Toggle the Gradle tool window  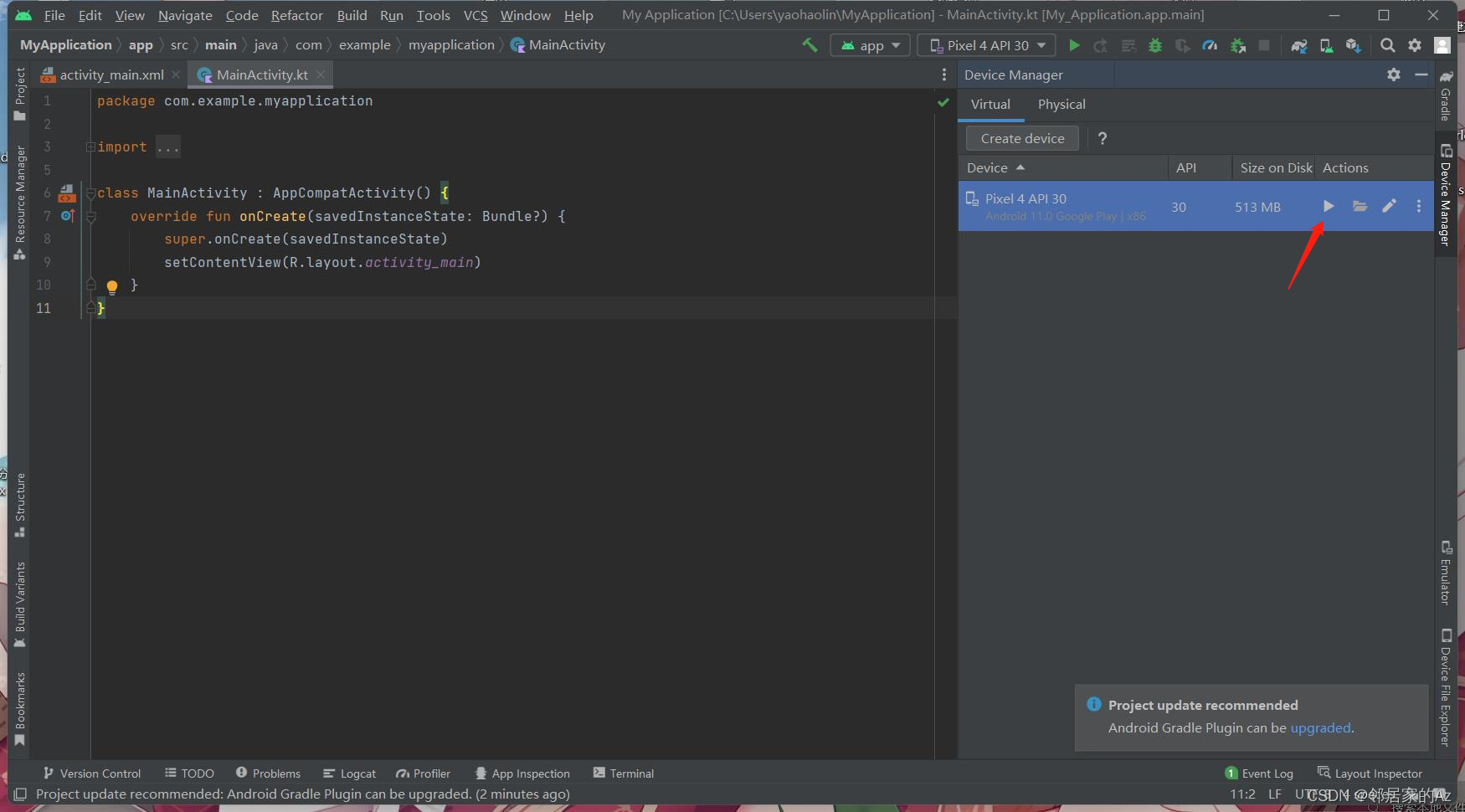1446,95
